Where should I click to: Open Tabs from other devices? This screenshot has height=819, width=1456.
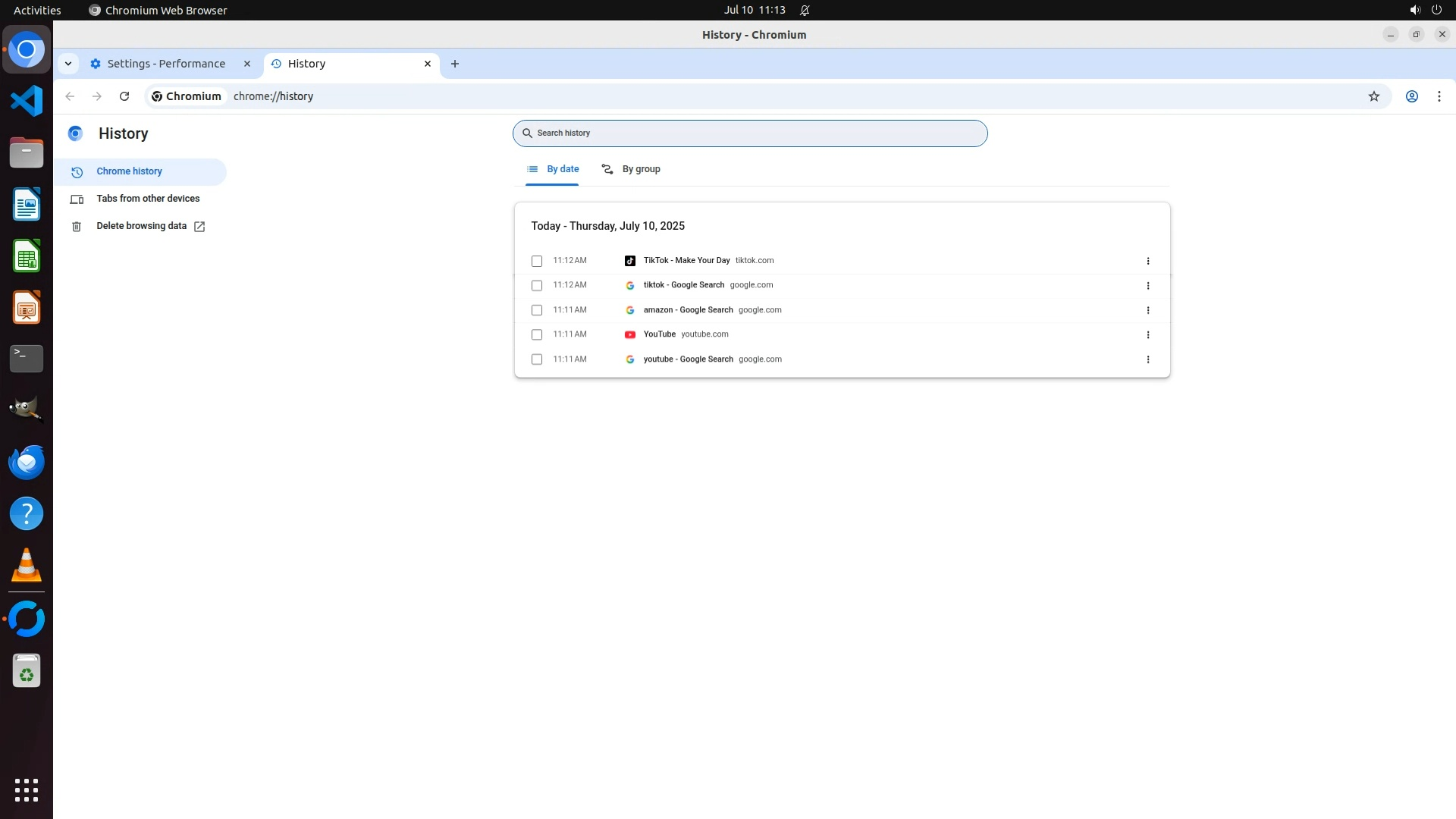[148, 199]
